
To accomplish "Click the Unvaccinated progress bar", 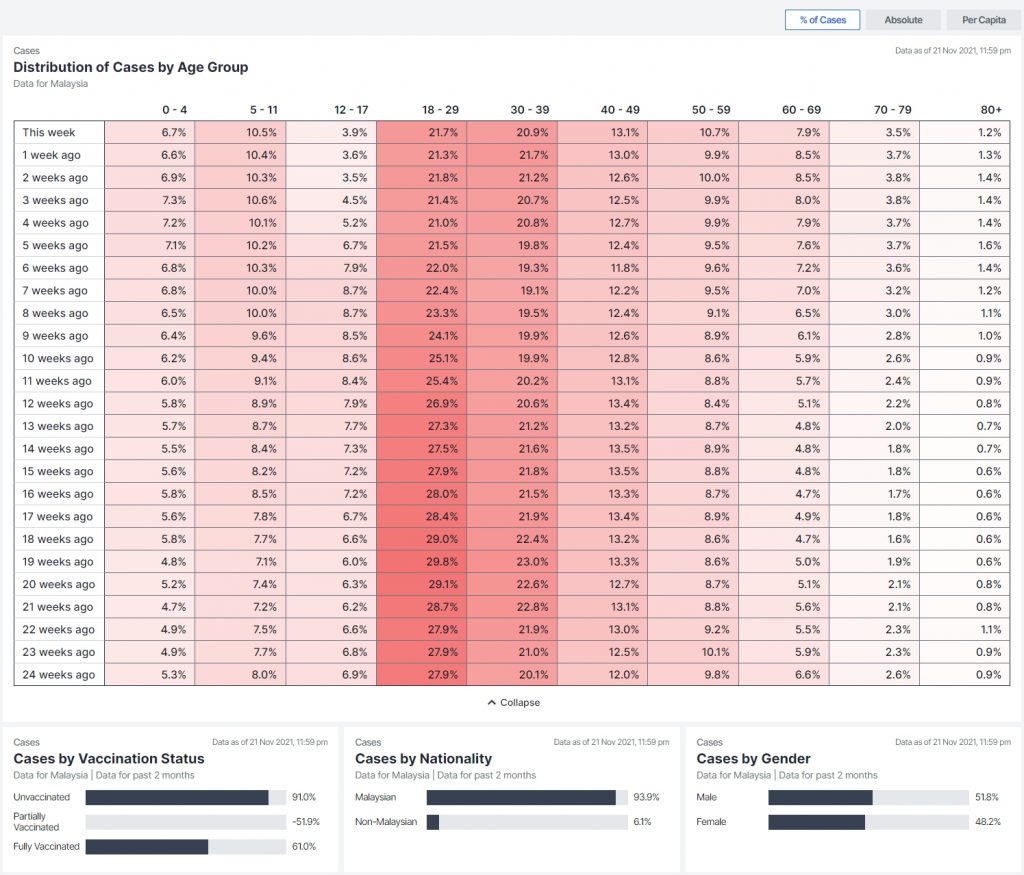I will [x=185, y=798].
